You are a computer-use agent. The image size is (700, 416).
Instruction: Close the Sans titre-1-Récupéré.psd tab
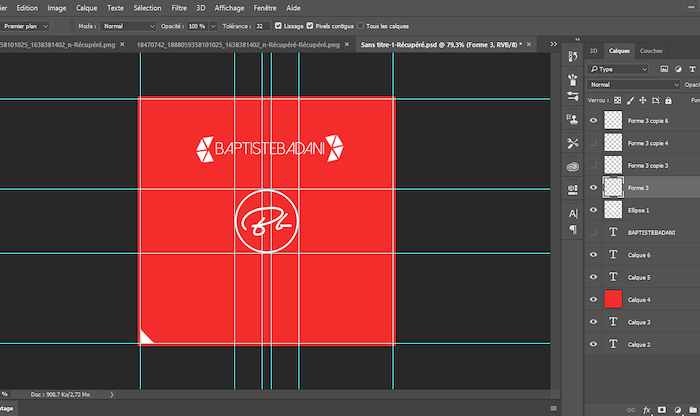pos(529,44)
